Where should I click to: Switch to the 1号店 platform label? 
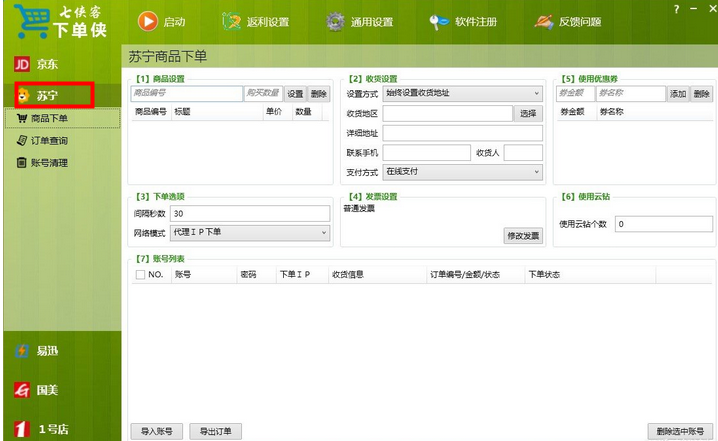click(x=54, y=429)
